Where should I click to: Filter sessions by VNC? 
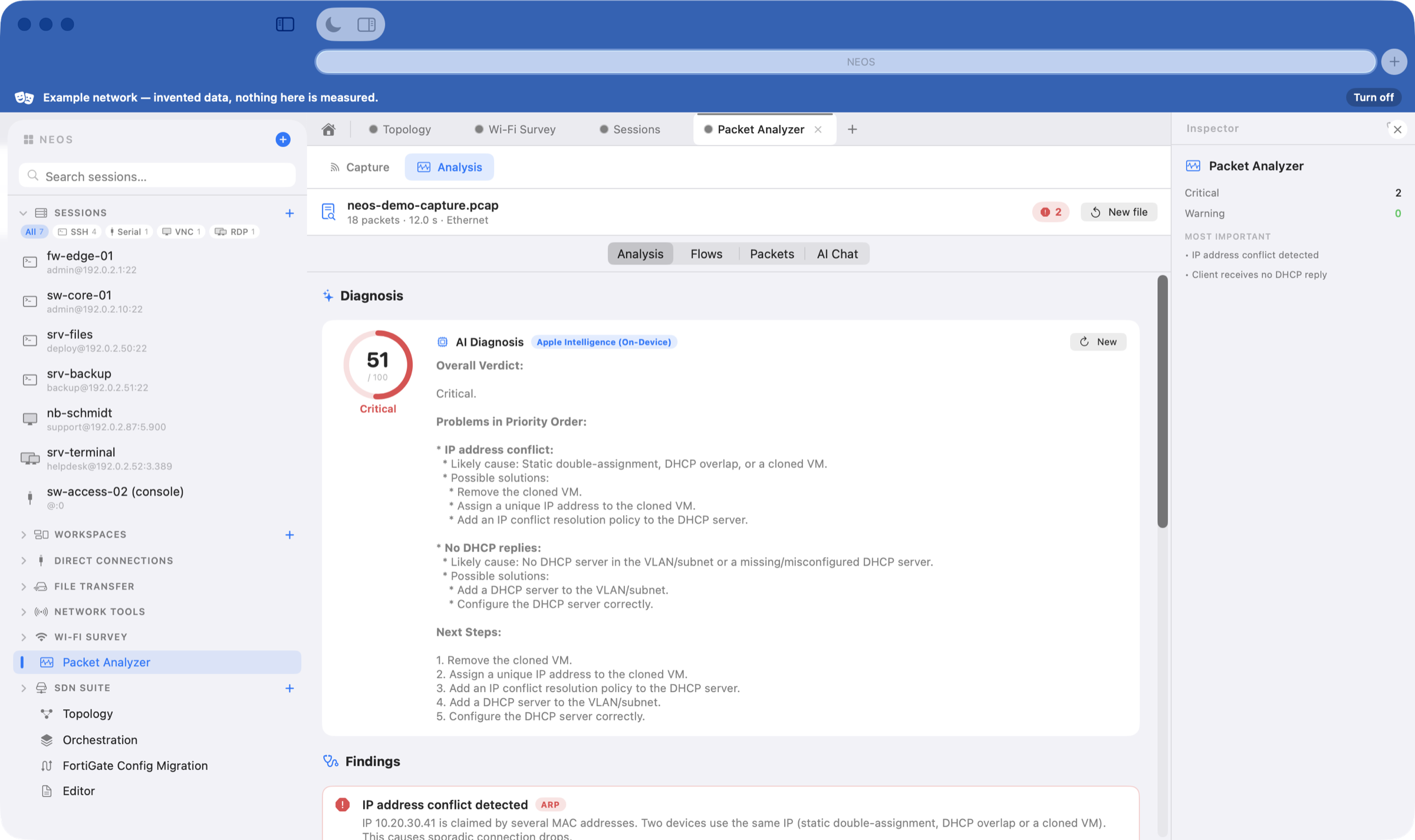[182, 232]
